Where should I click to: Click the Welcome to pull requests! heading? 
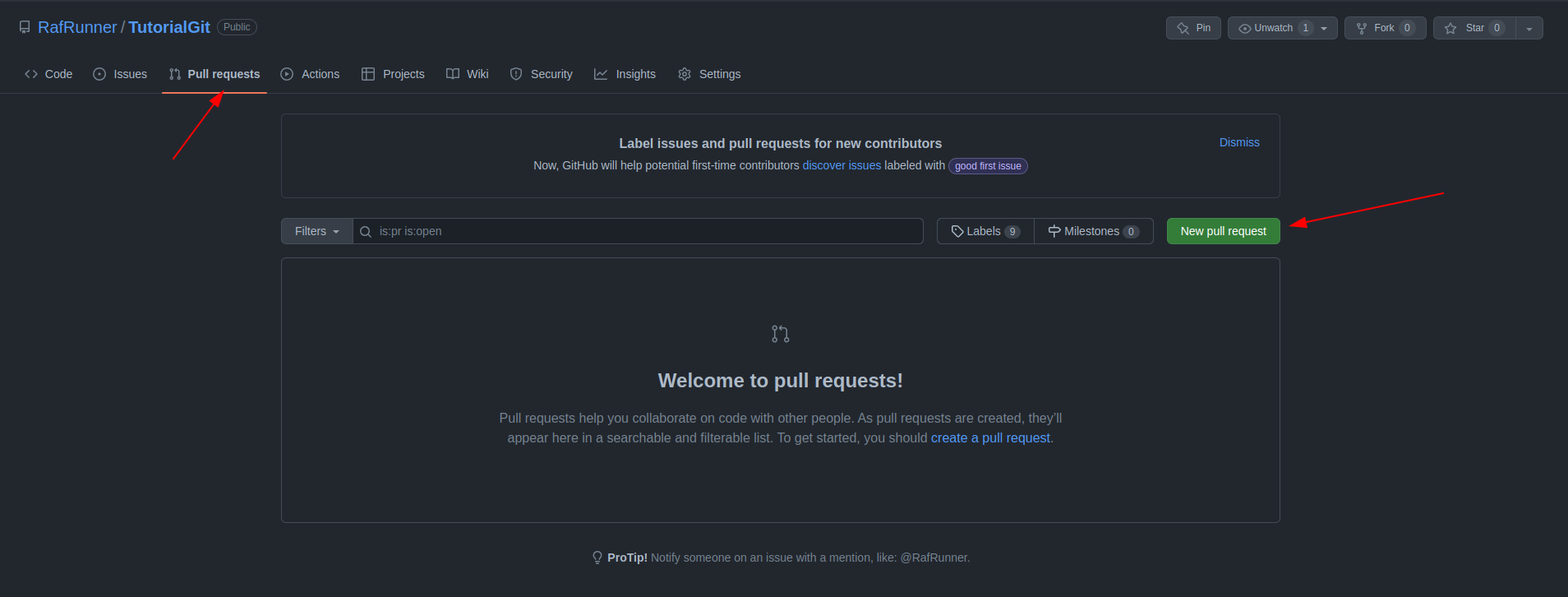tap(781, 381)
